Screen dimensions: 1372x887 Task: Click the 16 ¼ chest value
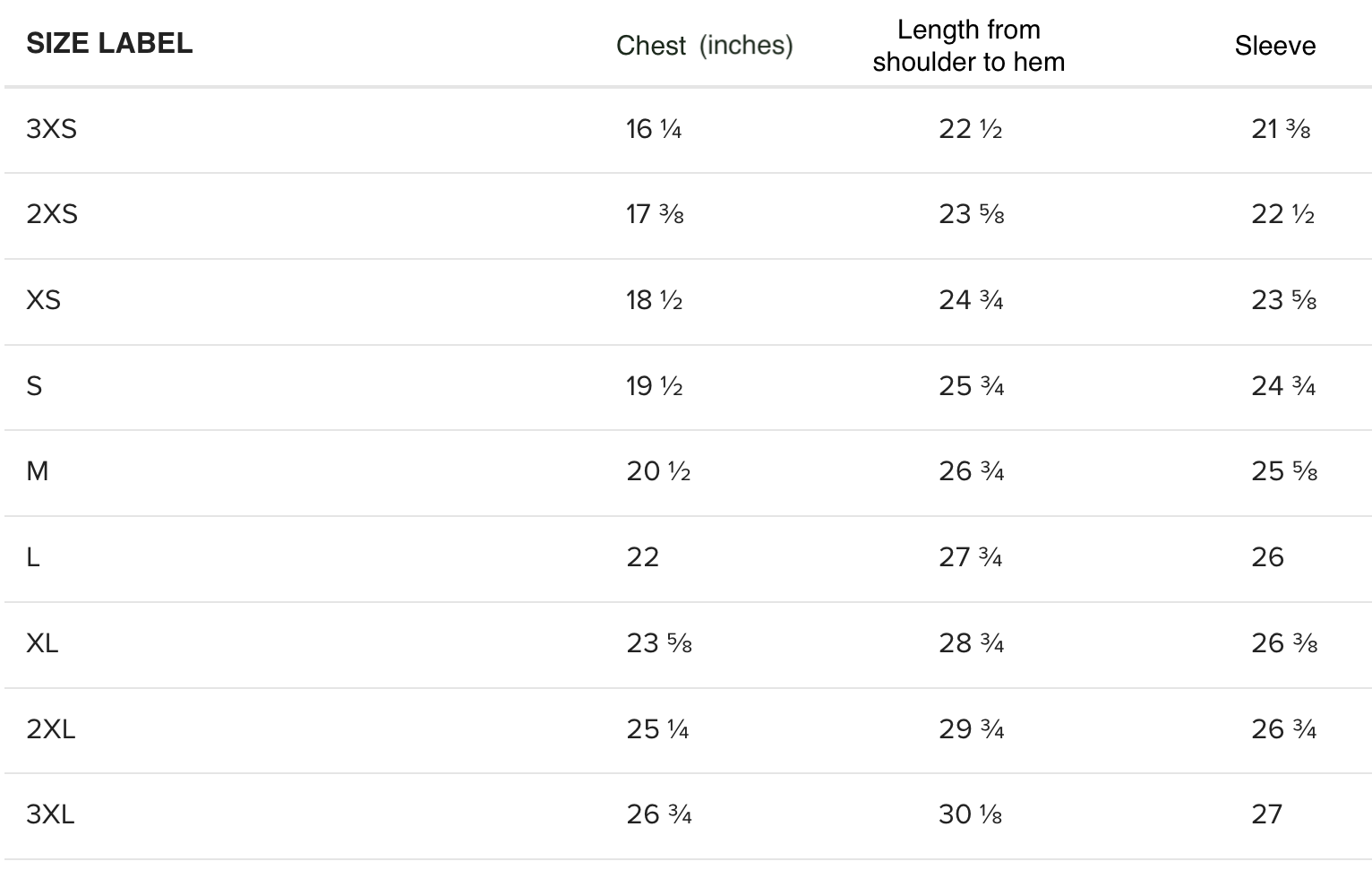click(655, 129)
